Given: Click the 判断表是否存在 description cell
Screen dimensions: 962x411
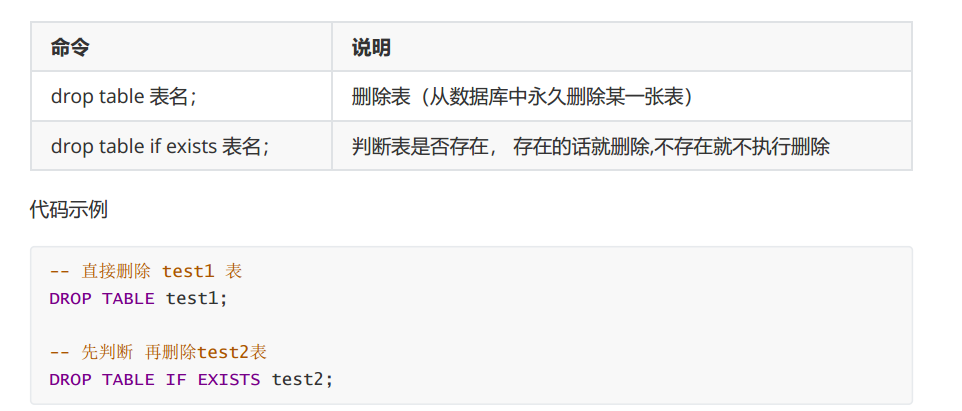Looking at the screenshot, I should click(x=621, y=146).
